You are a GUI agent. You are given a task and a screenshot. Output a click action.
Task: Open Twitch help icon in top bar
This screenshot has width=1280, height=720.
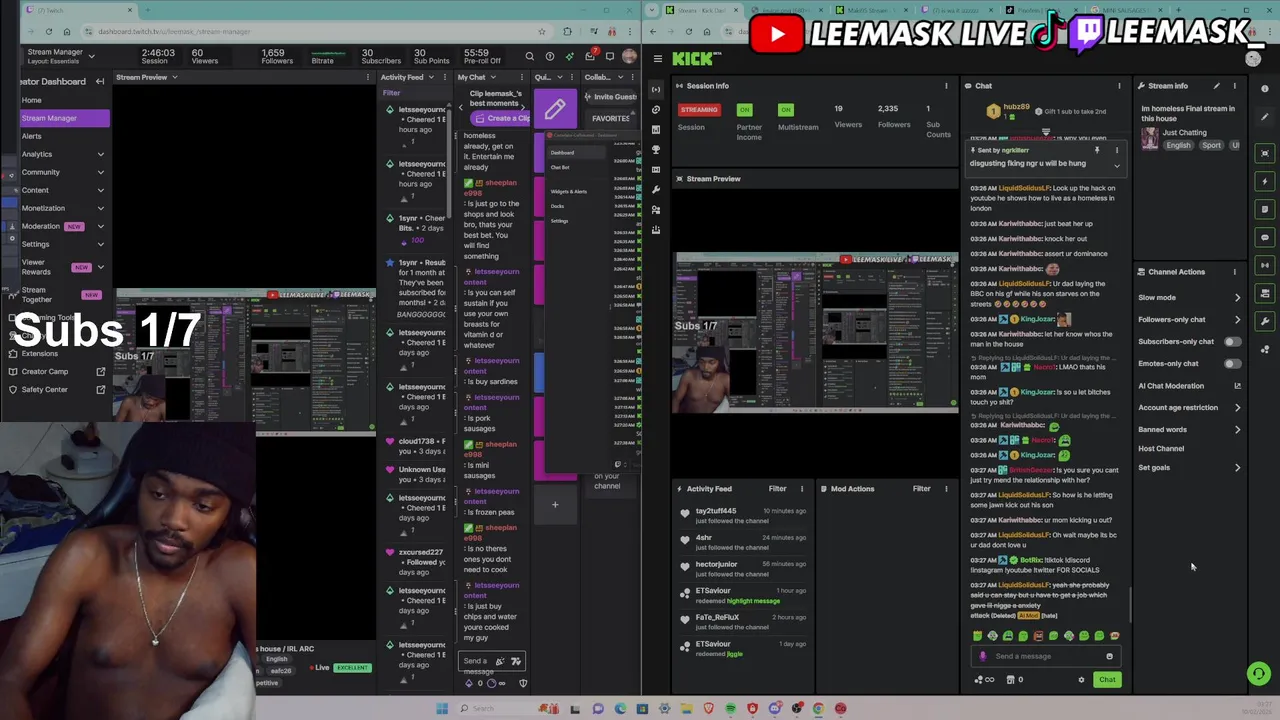click(550, 57)
